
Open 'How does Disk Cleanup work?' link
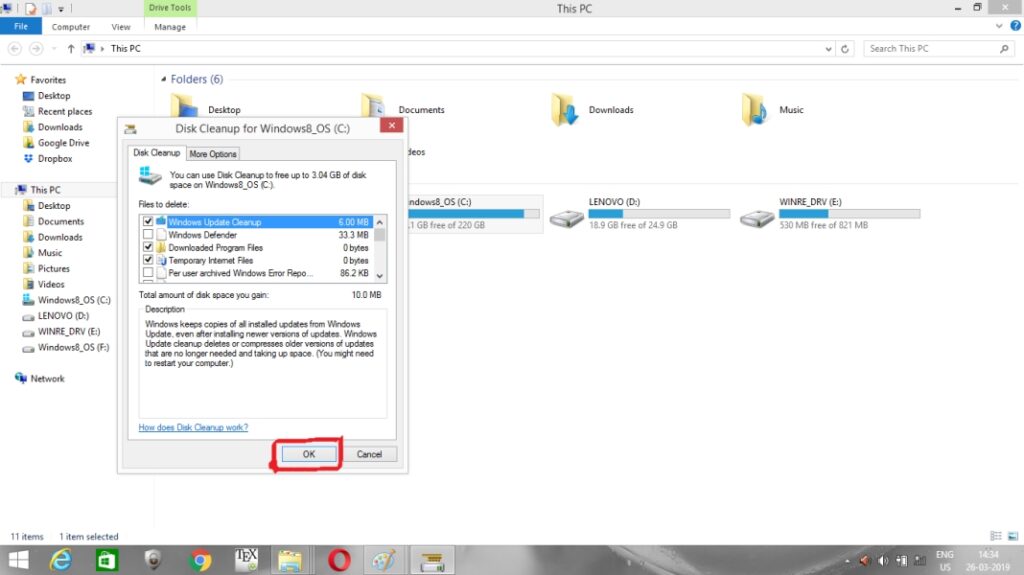[193, 427]
